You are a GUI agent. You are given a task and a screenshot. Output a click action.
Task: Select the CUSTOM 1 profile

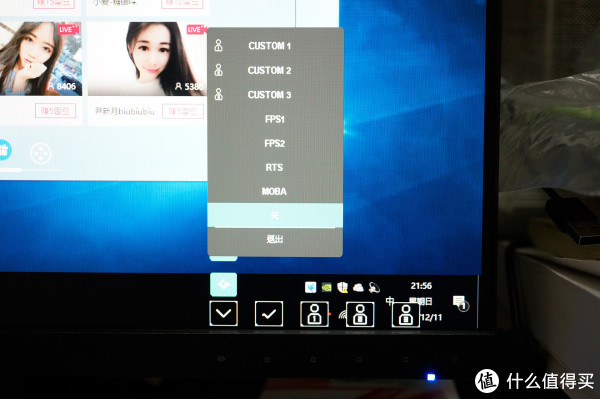click(x=275, y=46)
